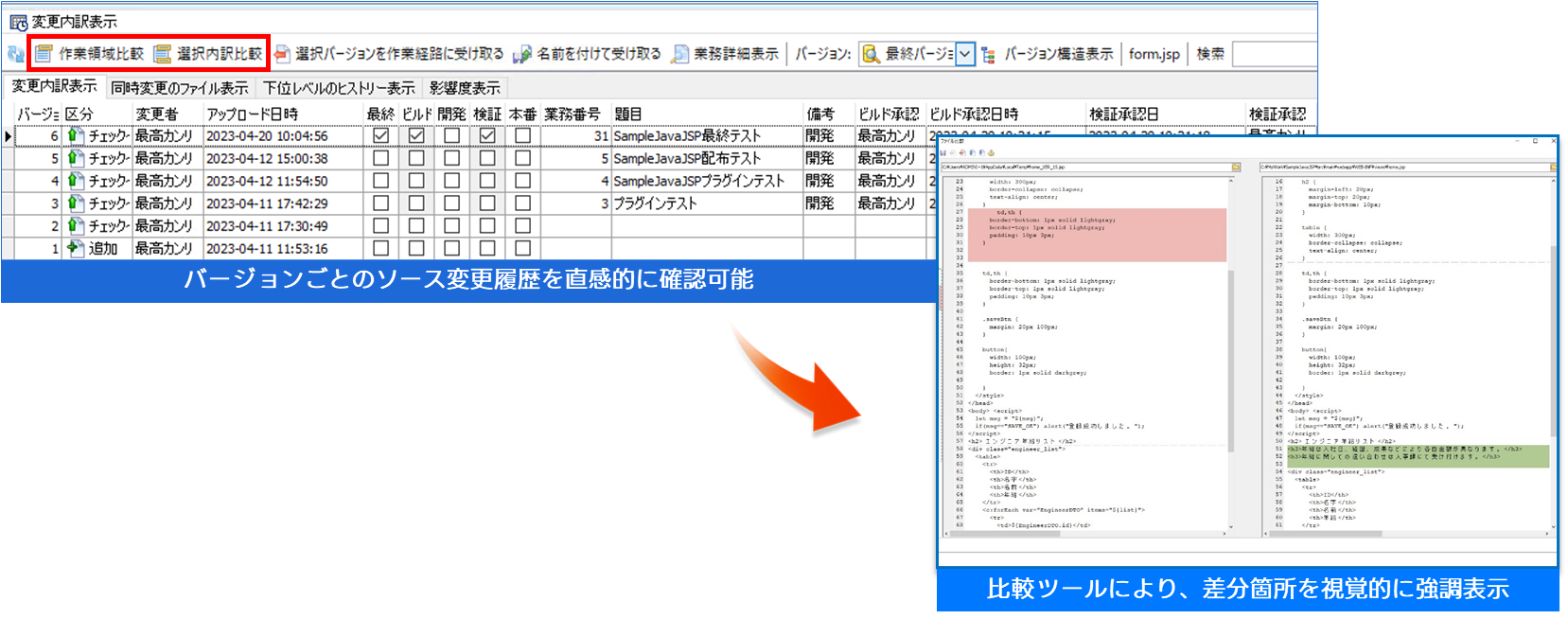1568x619 pixels.
Task: Click the folder browse icon for the left compared file
Action: click(x=1235, y=168)
